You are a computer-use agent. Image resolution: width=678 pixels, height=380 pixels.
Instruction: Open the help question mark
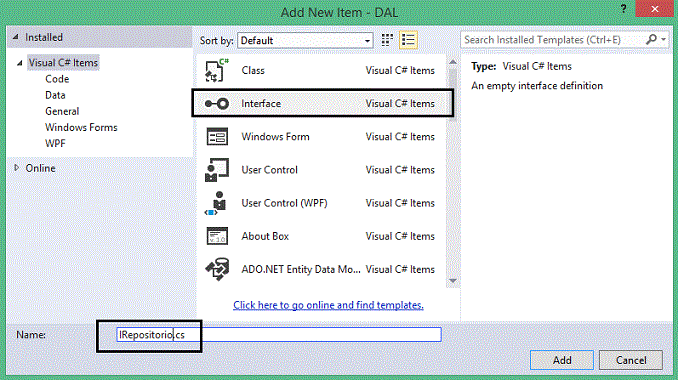(x=623, y=9)
